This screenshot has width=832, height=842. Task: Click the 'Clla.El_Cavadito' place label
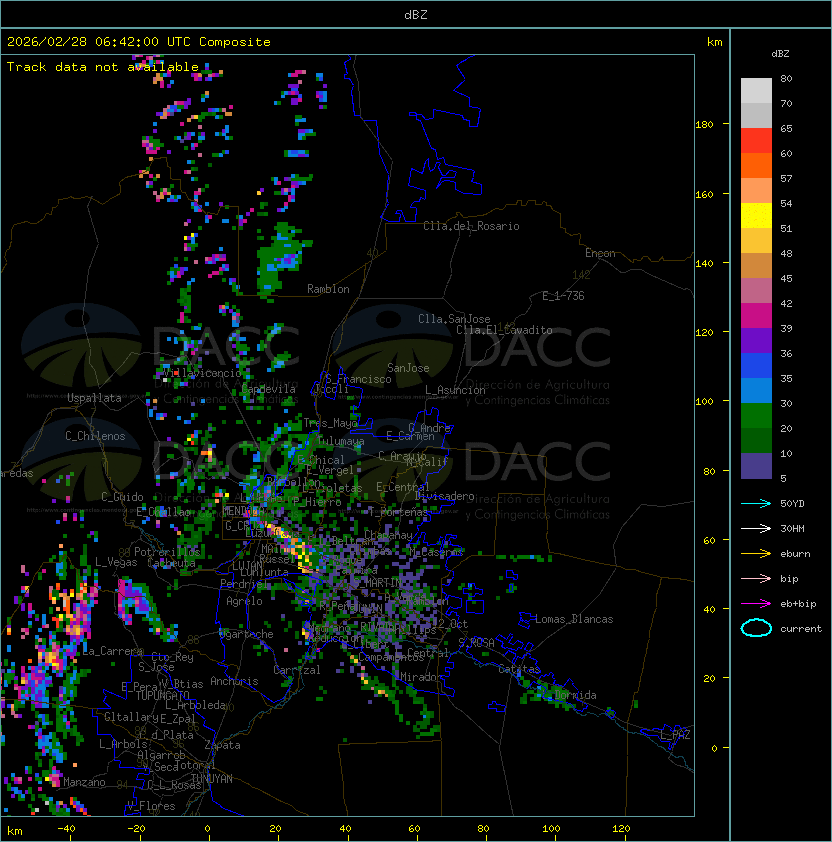coord(504,330)
